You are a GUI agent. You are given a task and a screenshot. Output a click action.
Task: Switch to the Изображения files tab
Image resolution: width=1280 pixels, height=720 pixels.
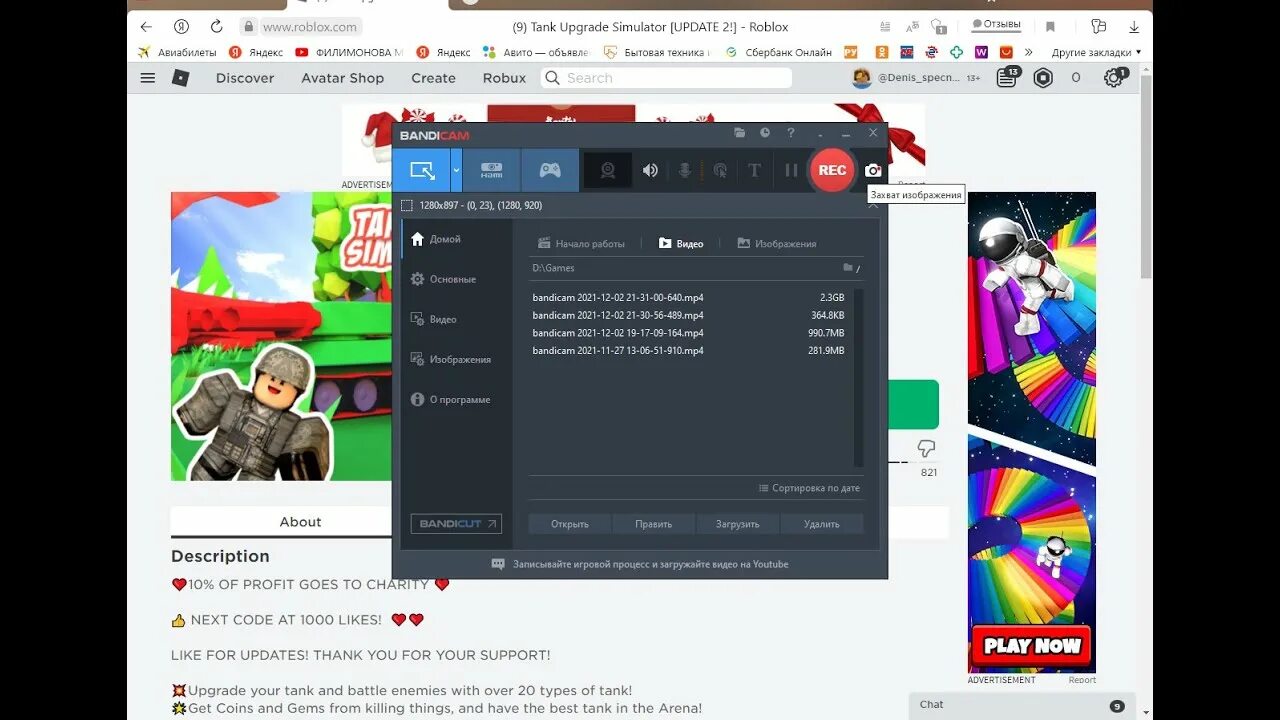777,244
